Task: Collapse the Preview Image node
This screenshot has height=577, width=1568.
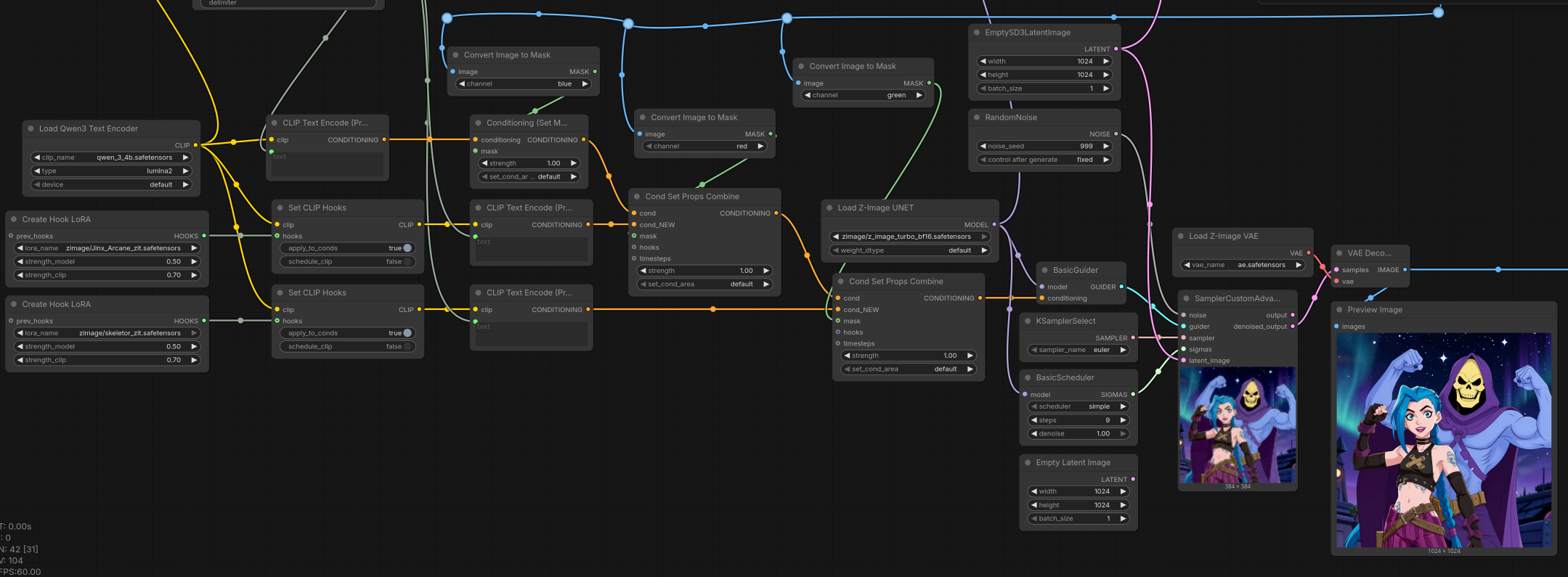Action: [x=1340, y=310]
